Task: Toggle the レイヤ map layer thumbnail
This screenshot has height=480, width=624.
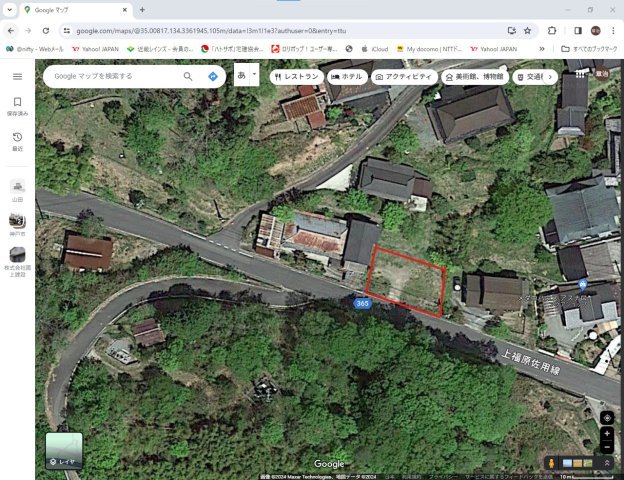Action: 64,449
